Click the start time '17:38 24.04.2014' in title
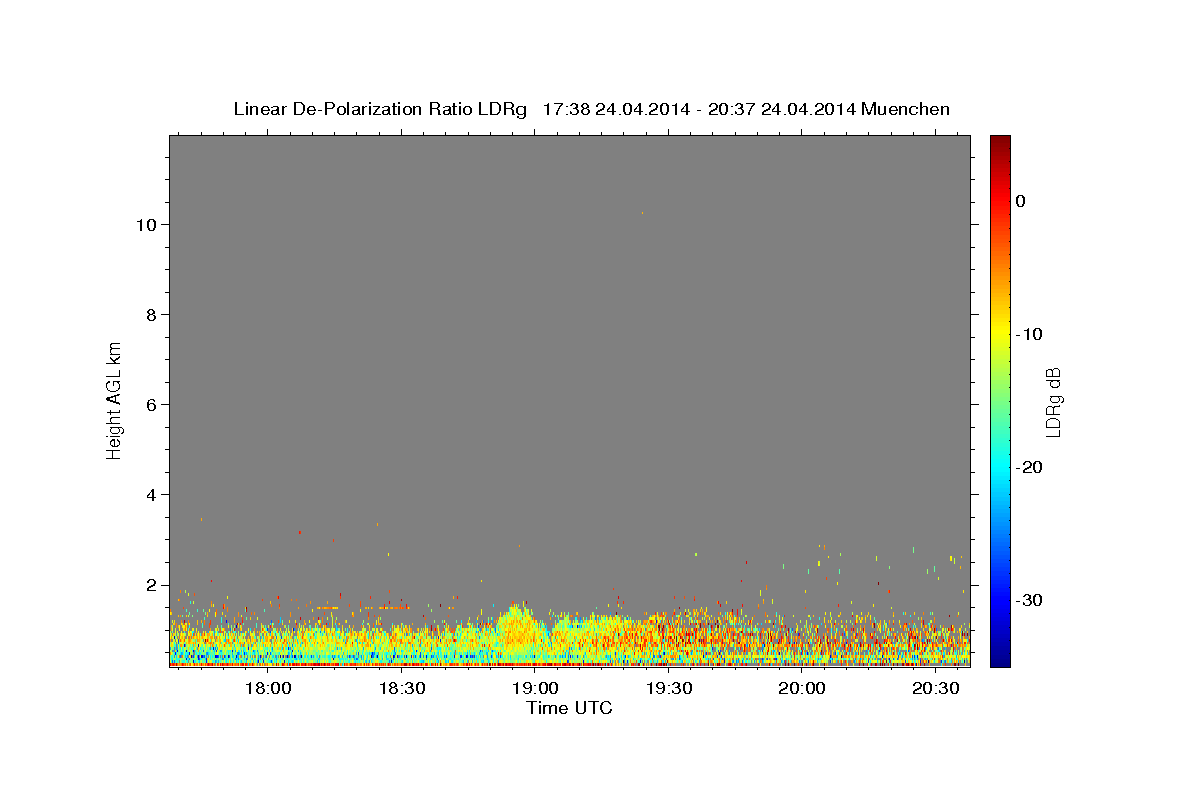Viewport: 1200px width, 800px height. pyautogui.click(x=615, y=109)
